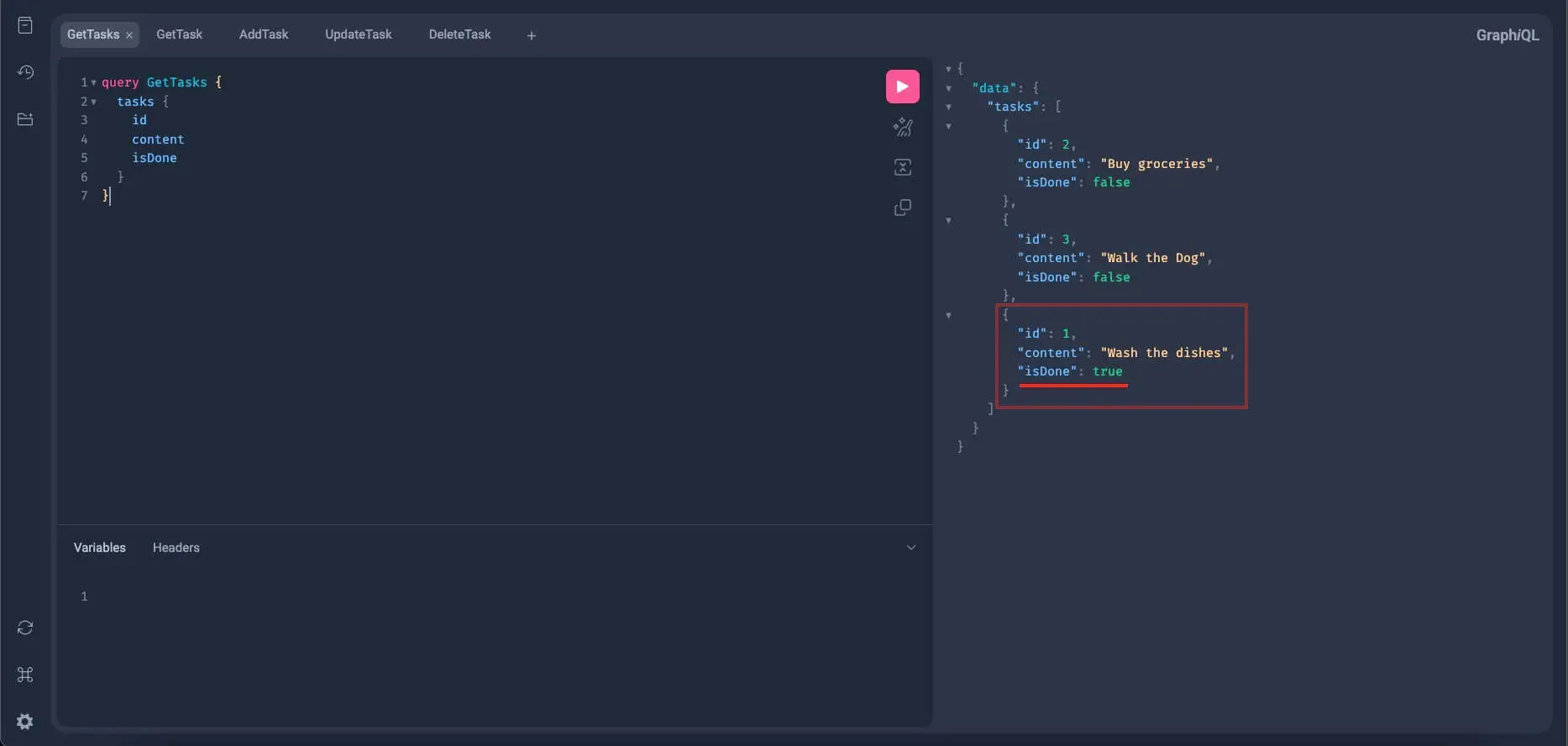Open the Headers editor
This screenshot has width=1568, height=746.
coord(176,548)
